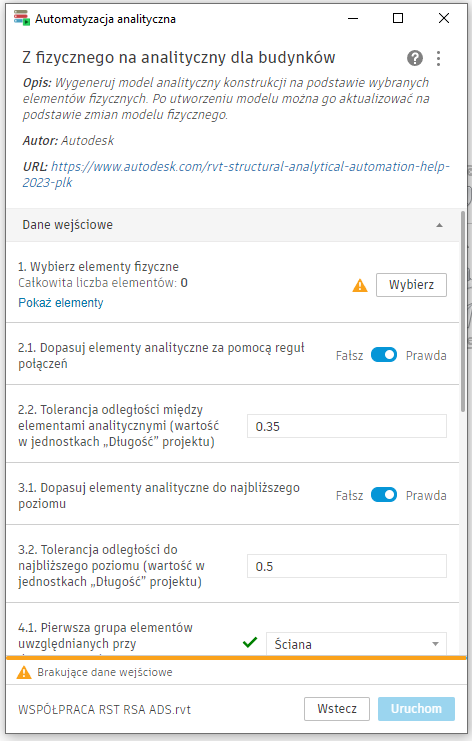Click the Wstecz button
This screenshot has width=472, height=741.
[337, 709]
